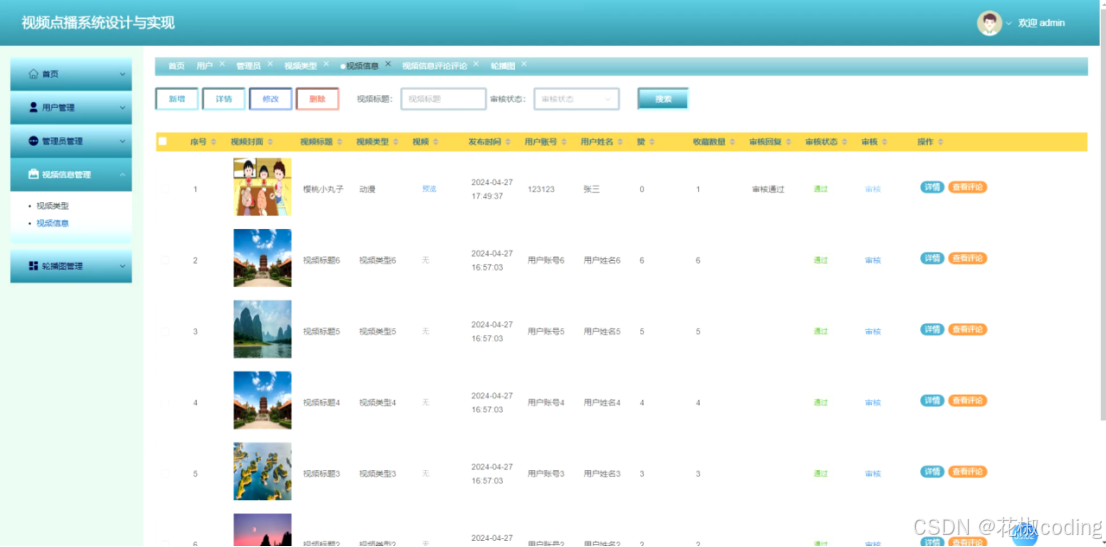Image resolution: width=1106 pixels, height=547 pixels.
Task: Sort table by 序号 column arrows
Action: tap(214, 142)
